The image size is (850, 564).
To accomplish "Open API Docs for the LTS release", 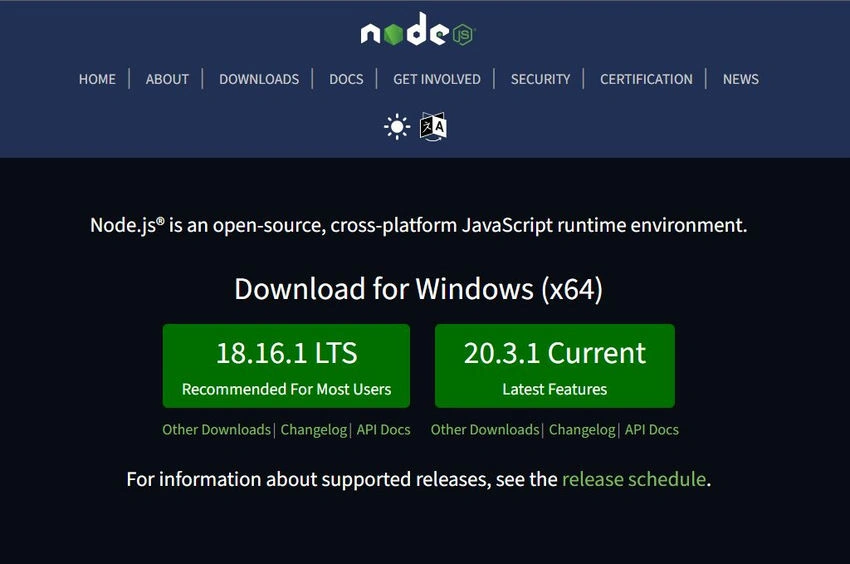I will [x=383, y=430].
